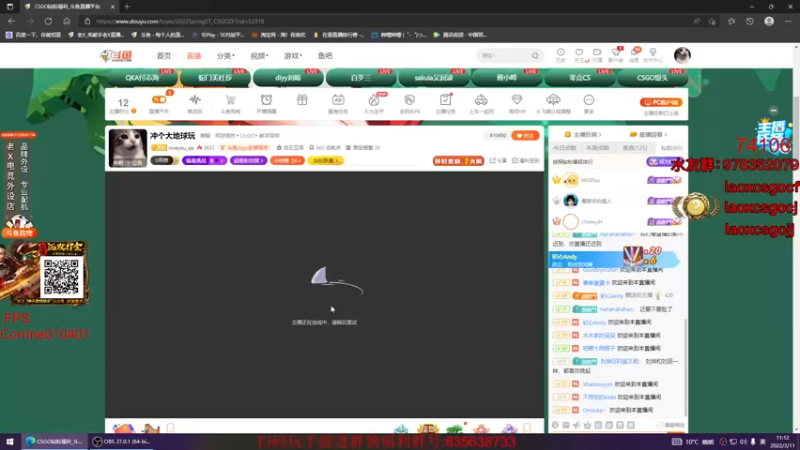Expand the 分类 dropdown in navigation
This screenshot has height=450, width=800.
click(226, 56)
